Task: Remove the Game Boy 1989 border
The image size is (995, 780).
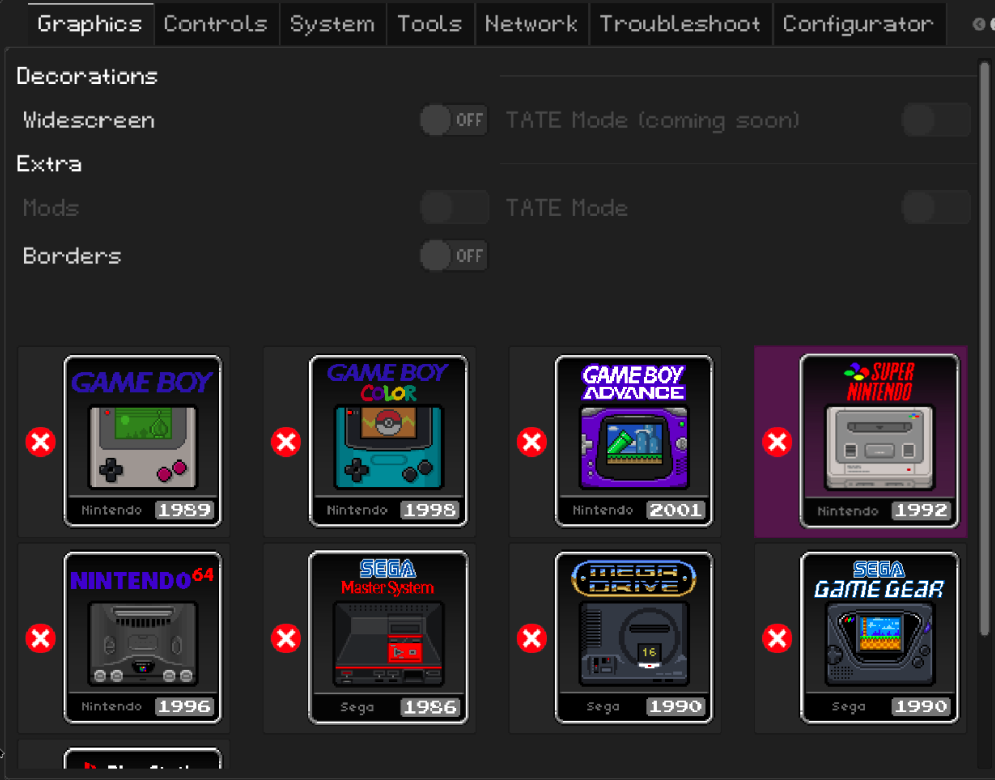Action: 40,441
